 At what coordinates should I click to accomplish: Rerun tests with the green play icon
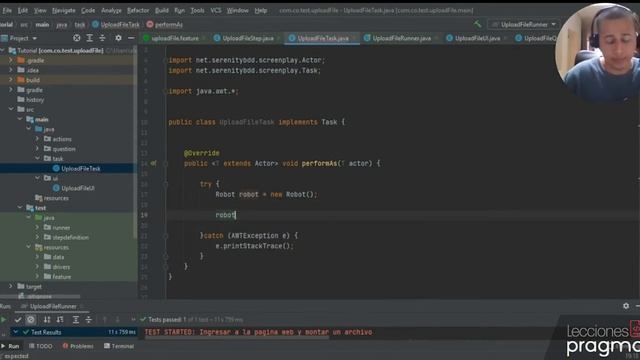point(4,320)
